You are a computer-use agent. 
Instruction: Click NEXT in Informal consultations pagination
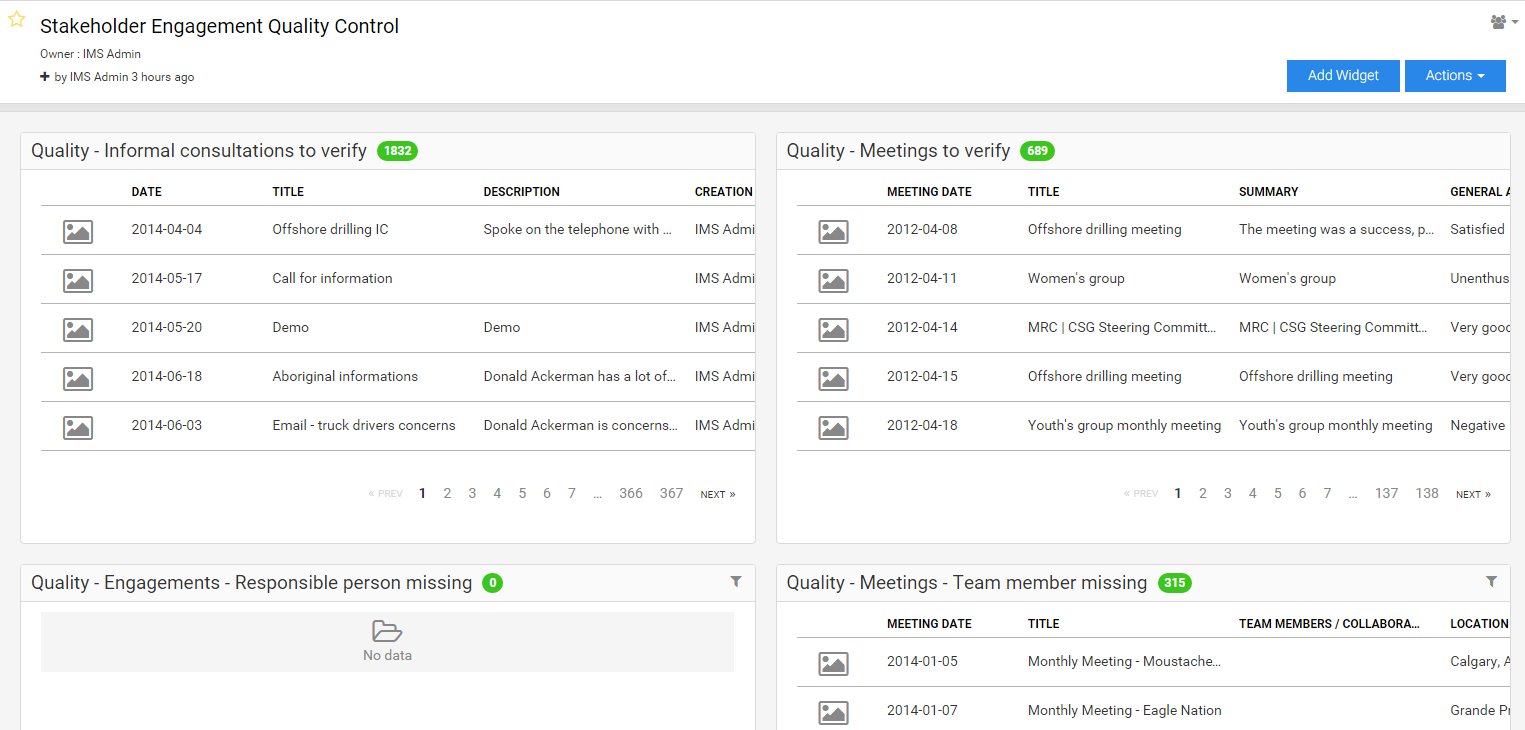tap(717, 495)
